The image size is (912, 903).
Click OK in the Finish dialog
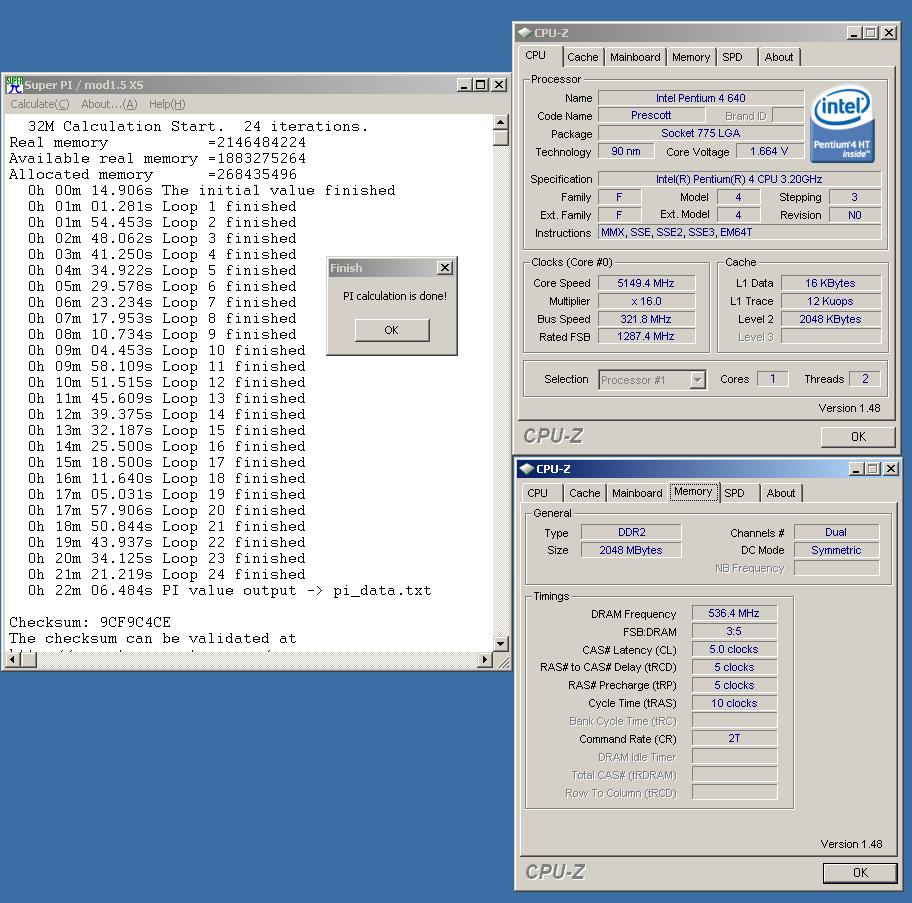392,330
